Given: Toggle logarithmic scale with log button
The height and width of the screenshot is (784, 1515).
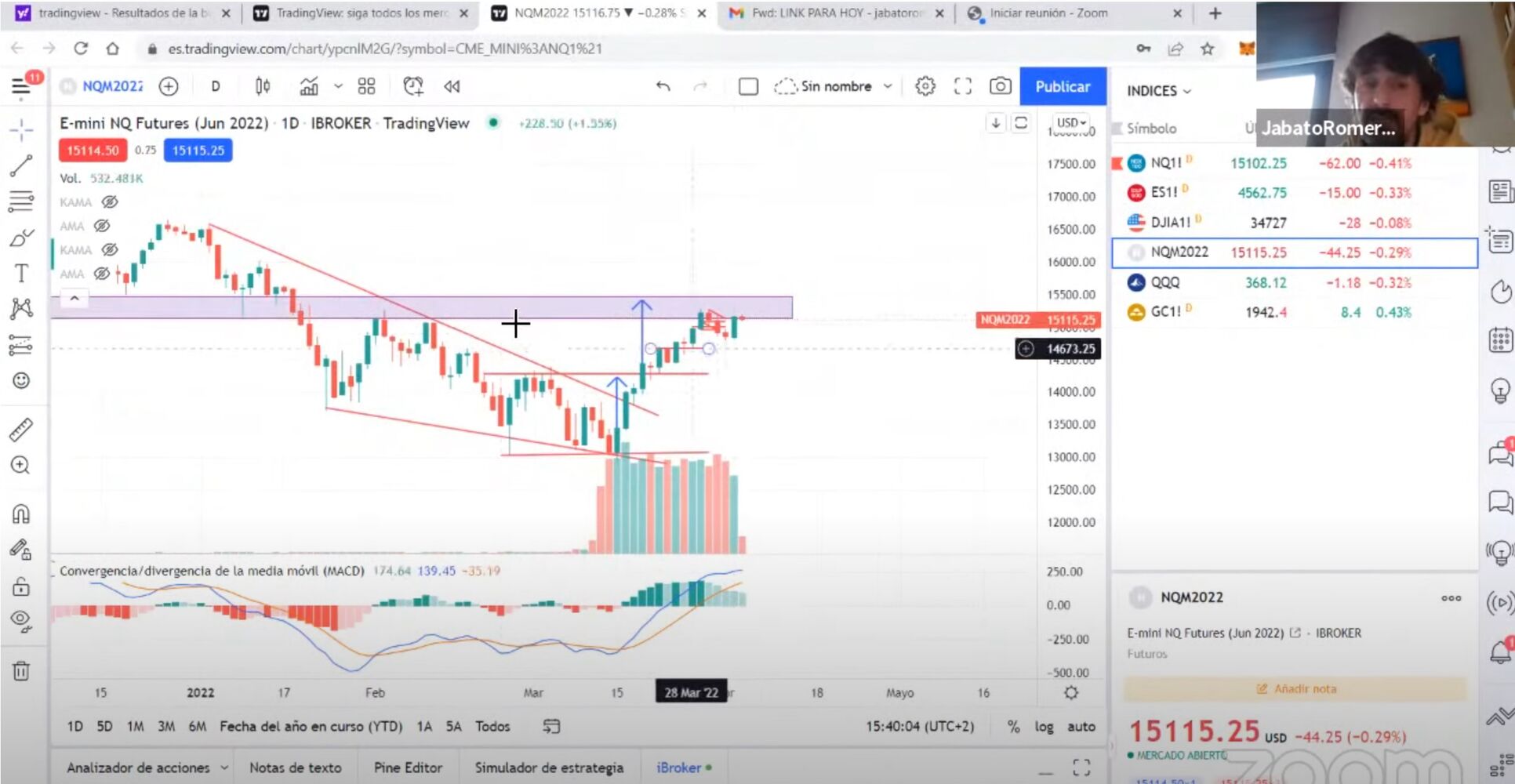Looking at the screenshot, I should (x=1044, y=727).
